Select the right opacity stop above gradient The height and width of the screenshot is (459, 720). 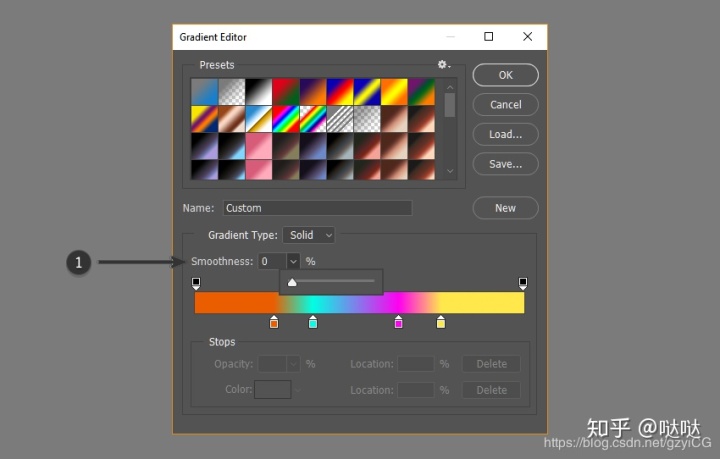point(523,283)
